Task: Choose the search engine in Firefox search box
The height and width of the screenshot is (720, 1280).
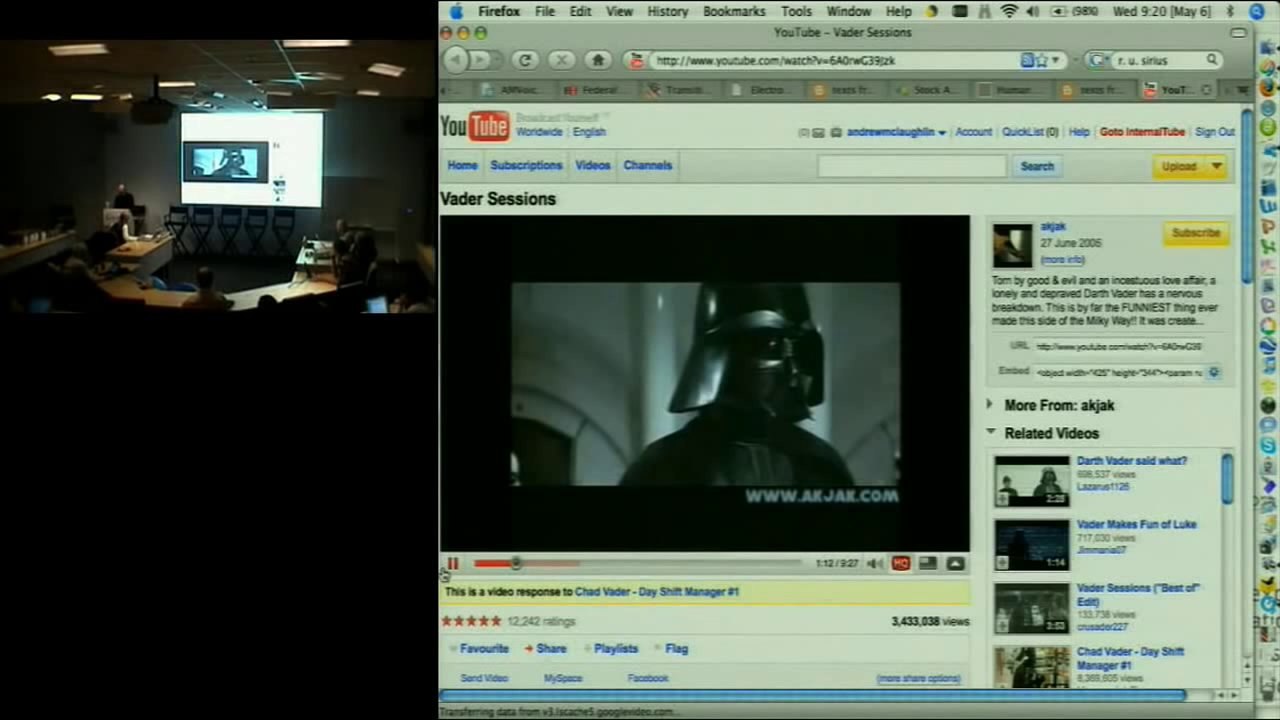Action: (1098, 60)
